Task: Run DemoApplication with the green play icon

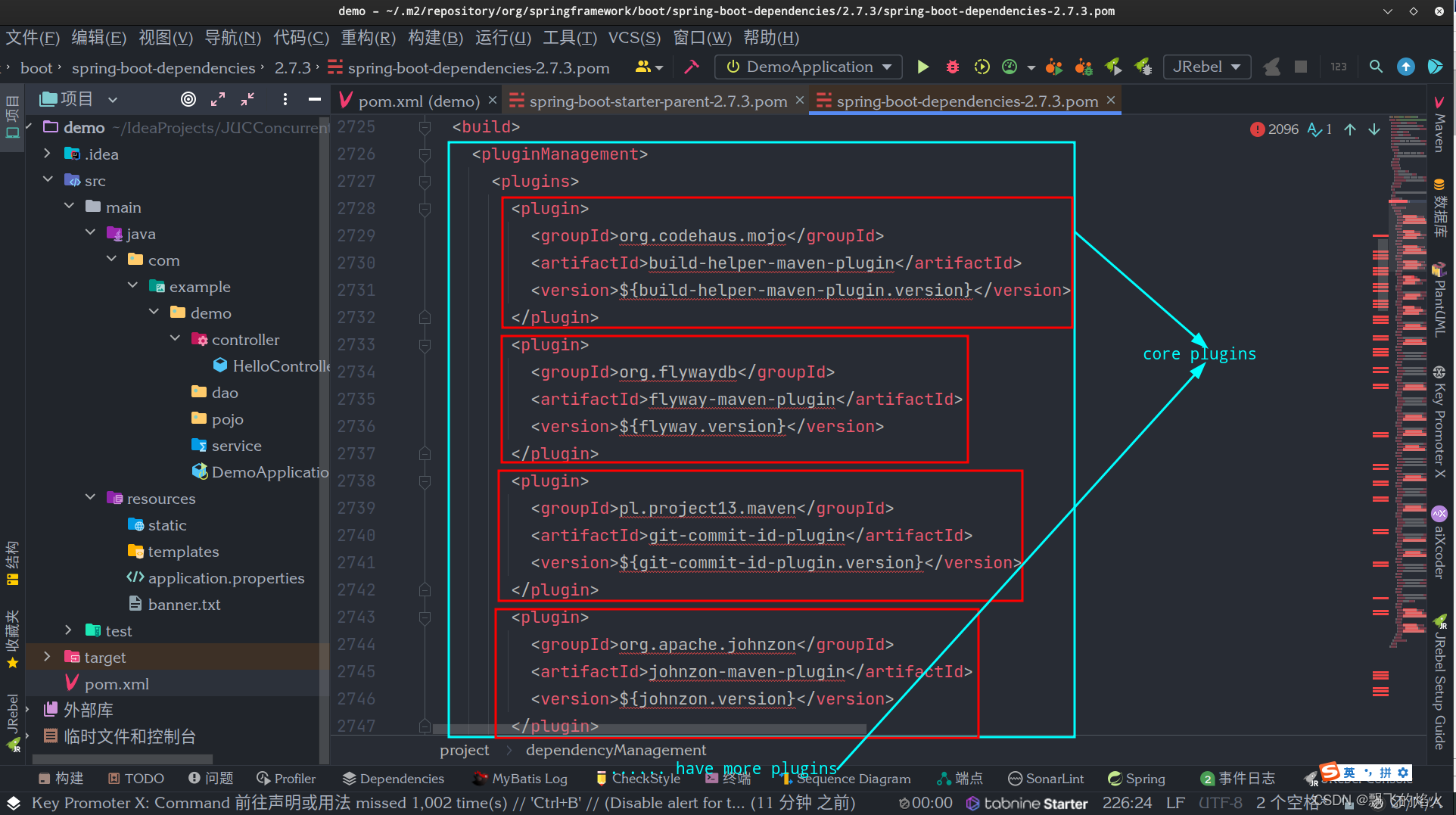Action: pyautogui.click(x=922, y=67)
